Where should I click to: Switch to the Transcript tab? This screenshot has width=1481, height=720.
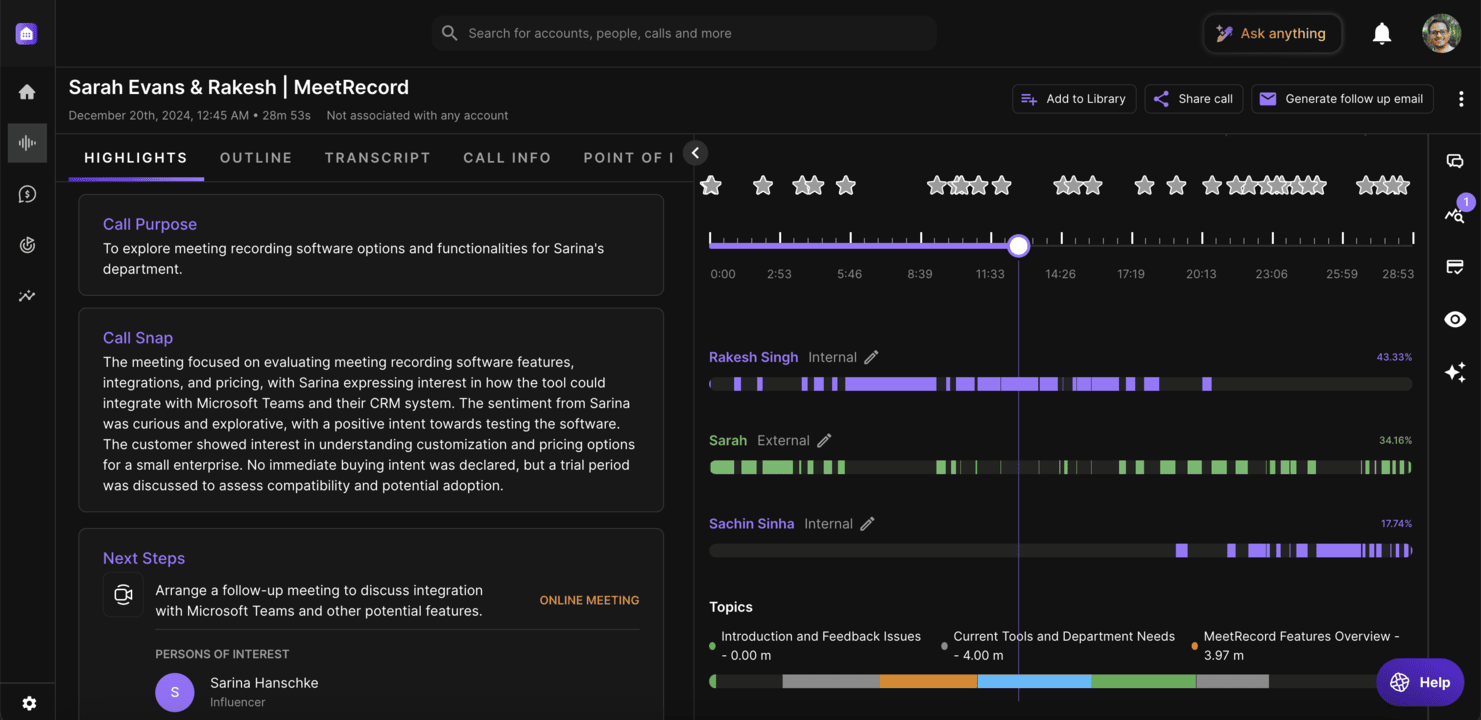point(377,158)
